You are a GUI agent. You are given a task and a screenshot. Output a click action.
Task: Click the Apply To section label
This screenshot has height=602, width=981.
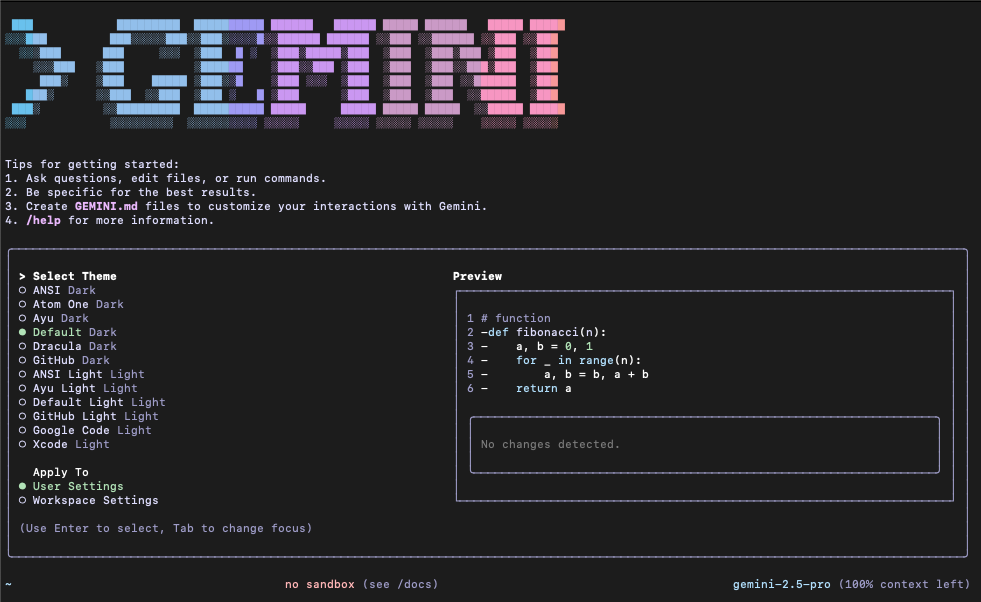pyautogui.click(x=61, y=472)
